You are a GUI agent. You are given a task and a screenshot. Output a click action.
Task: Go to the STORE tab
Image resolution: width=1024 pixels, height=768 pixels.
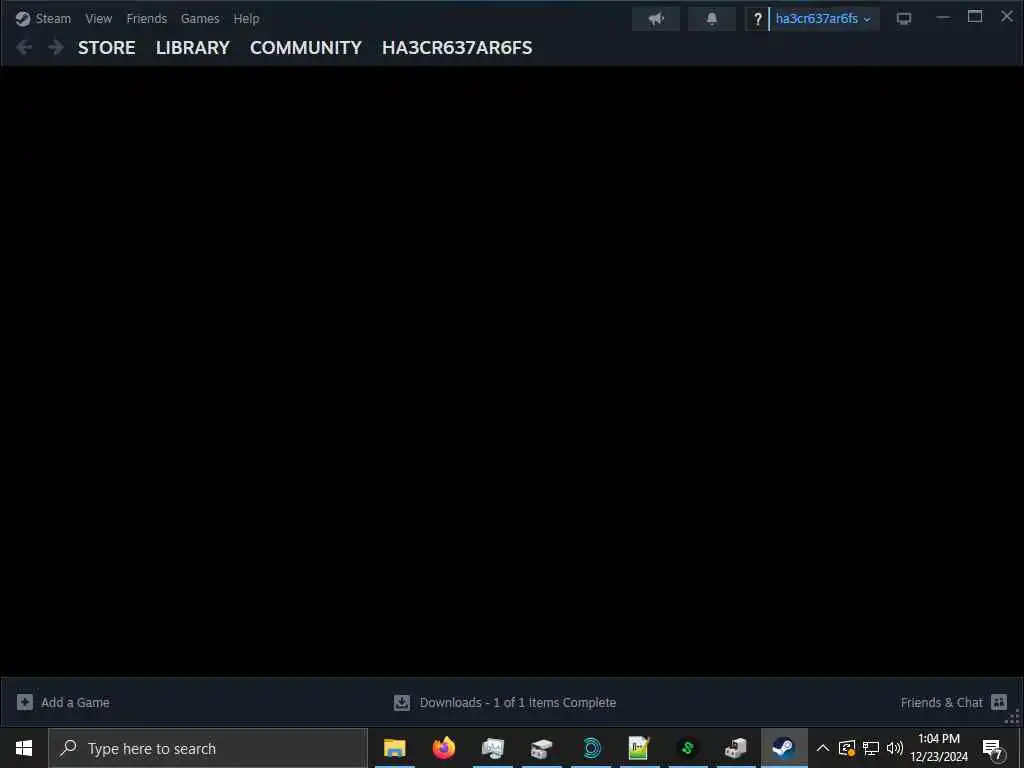[x=106, y=48]
